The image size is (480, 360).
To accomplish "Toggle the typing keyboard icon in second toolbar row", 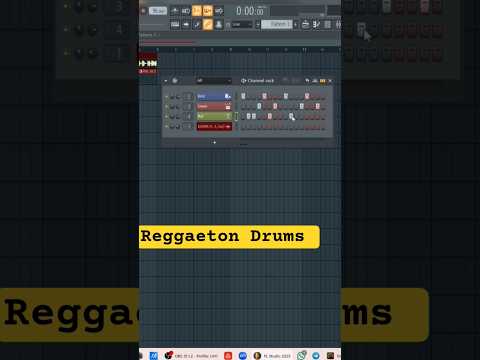I will [175, 24].
